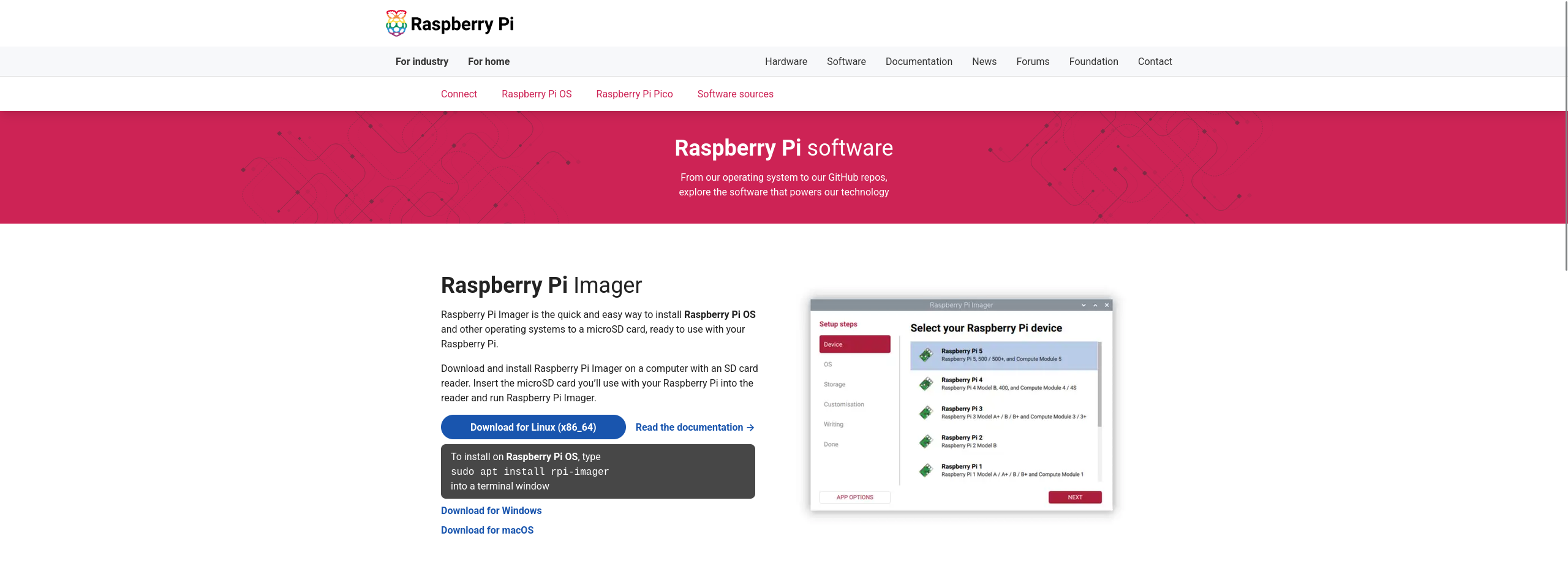Image resolution: width=1568 pixels, height=582 pixels.
Task: Click the Done step in setup steps
Action: 831,444
